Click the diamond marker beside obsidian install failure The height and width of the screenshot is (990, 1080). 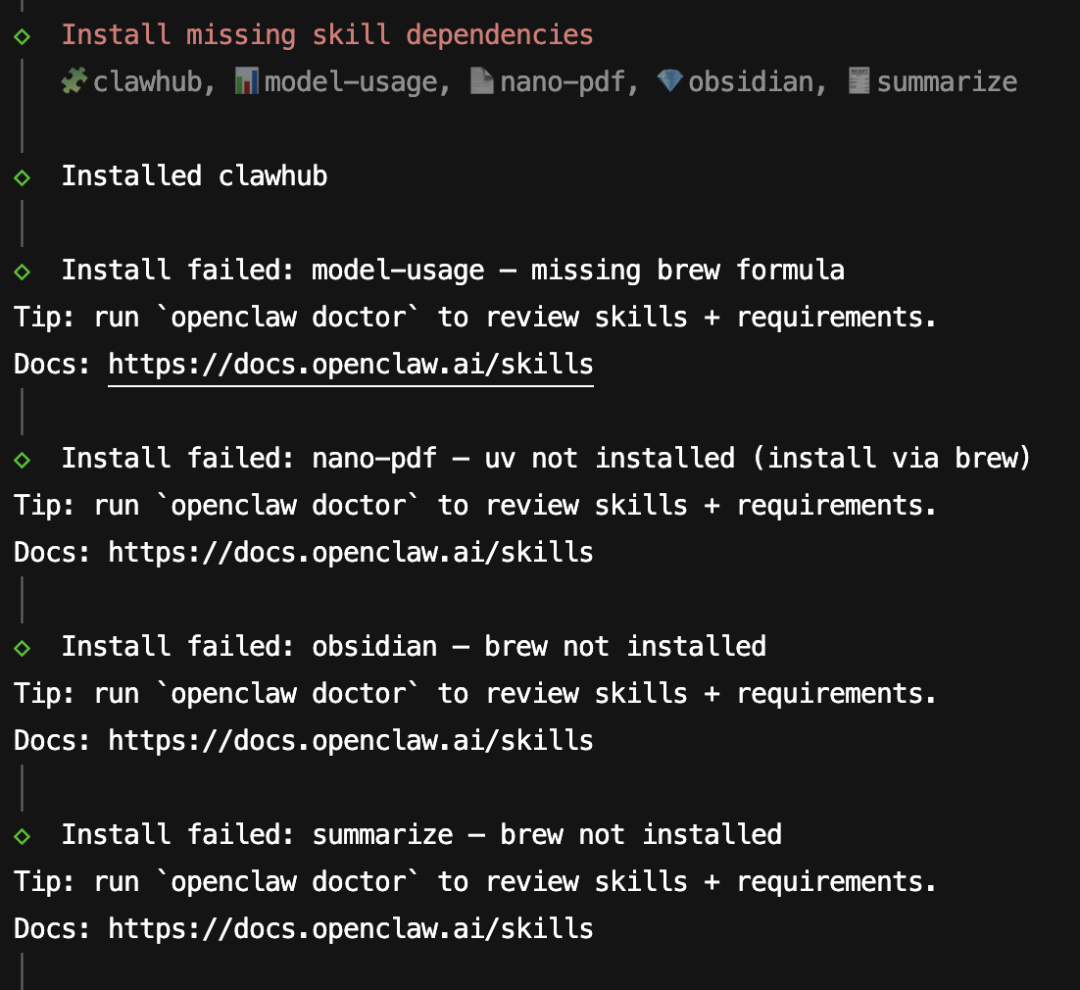click(22, 647)
